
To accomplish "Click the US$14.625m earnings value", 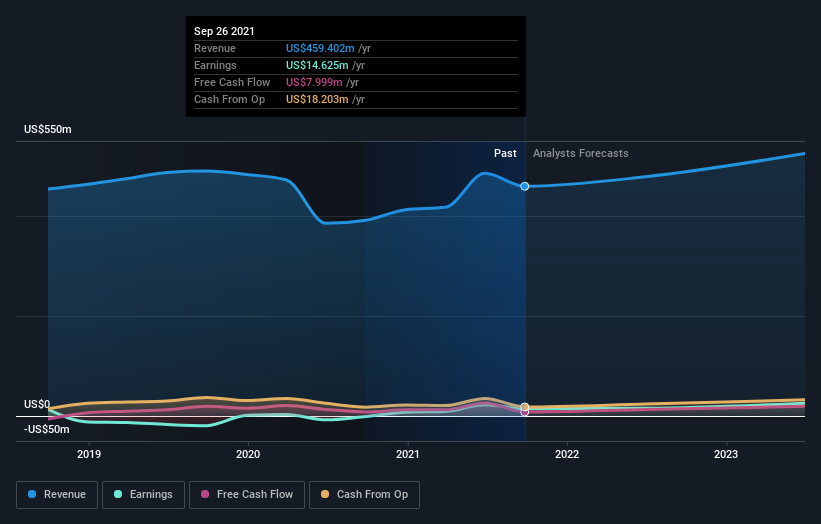I will [x=317, y=65].
